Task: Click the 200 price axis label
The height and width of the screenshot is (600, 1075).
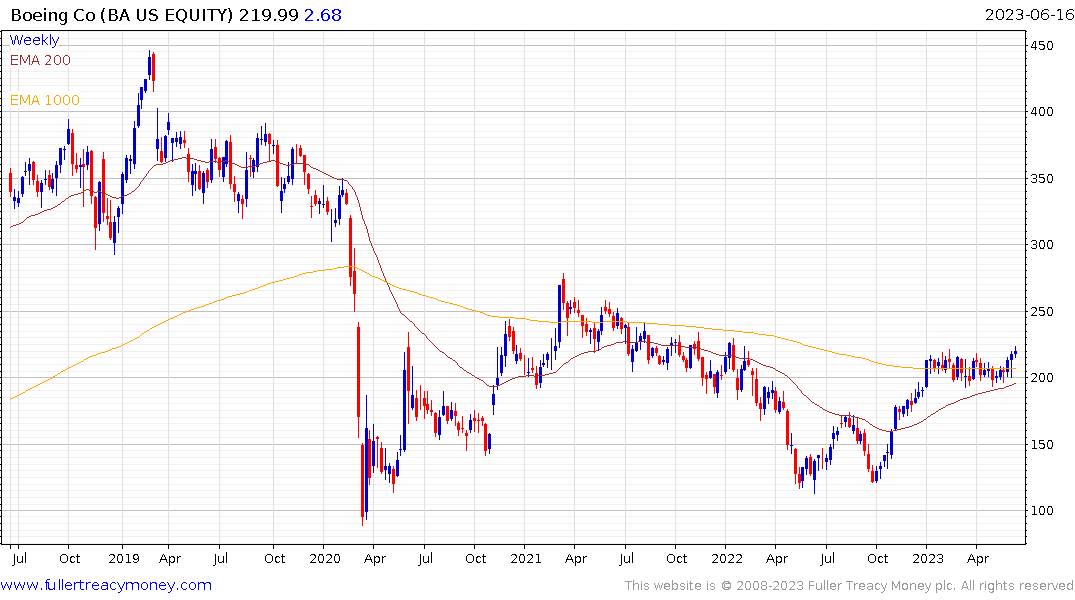Action: (1041, 378)
